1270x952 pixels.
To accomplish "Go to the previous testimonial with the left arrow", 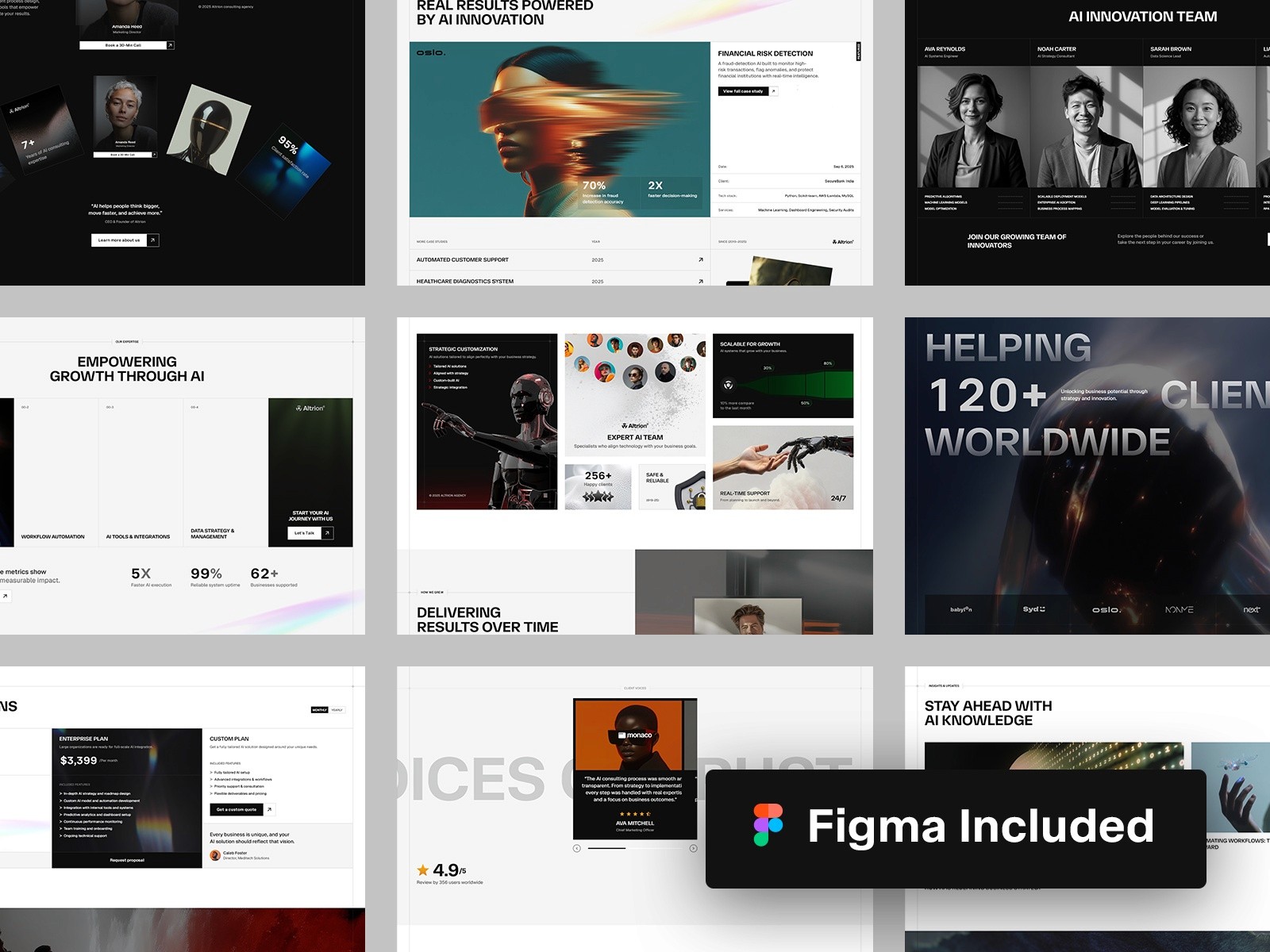I will [577, 848].
